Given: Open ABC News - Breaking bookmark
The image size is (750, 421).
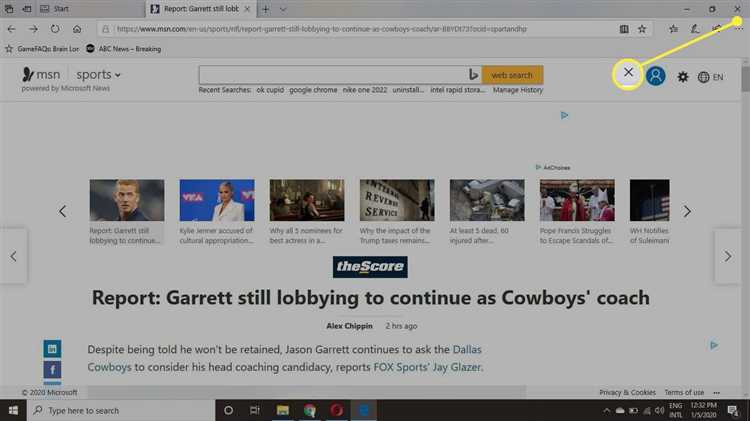Looking at the screenshot, I should point(123,49).
